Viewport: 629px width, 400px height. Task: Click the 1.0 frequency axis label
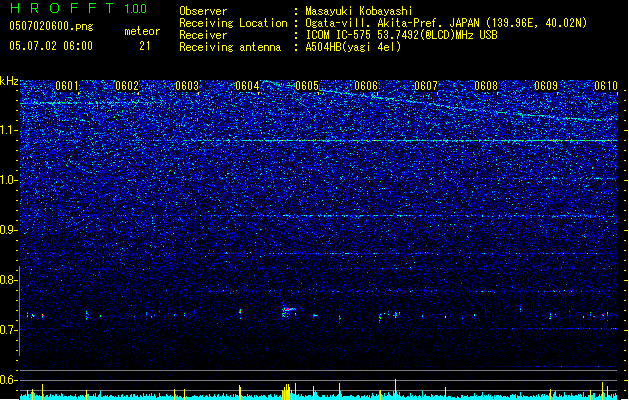[x=8, y=180]
